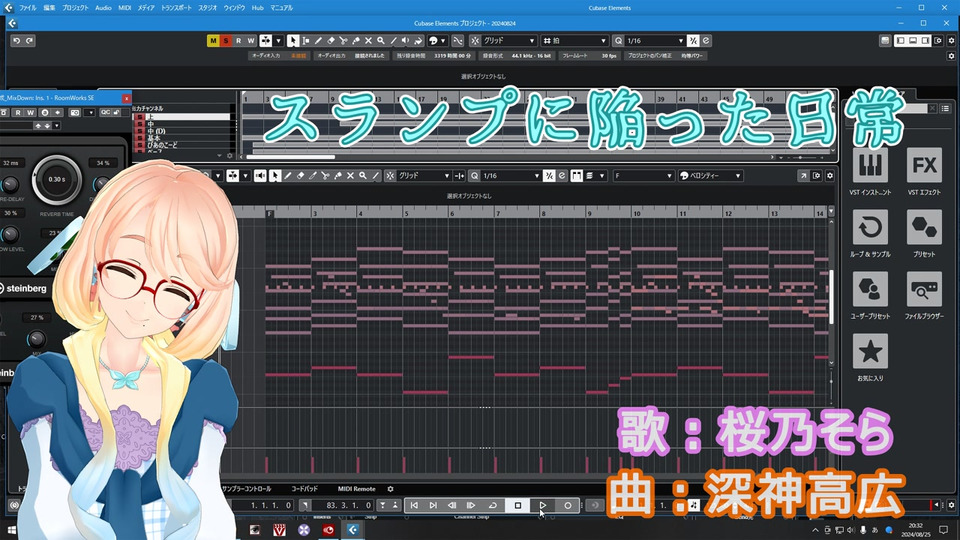Open Favorites star tile
The height and width of the screenshot is (540, 960).
870,351
